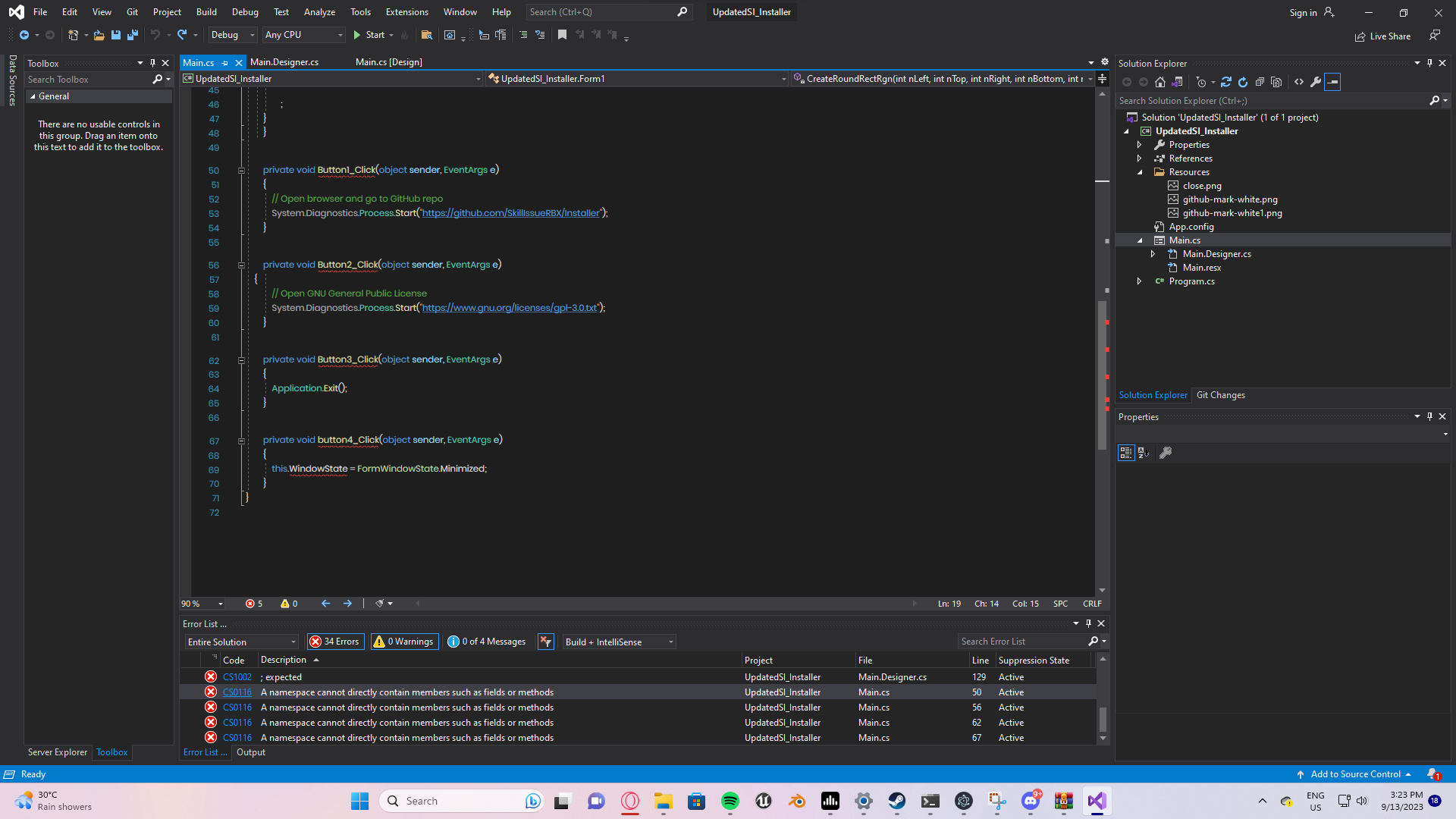This screenshot has height=819, width=1456.
Task: Refresh the Solution Explorer
Action: click(1243, 82)
